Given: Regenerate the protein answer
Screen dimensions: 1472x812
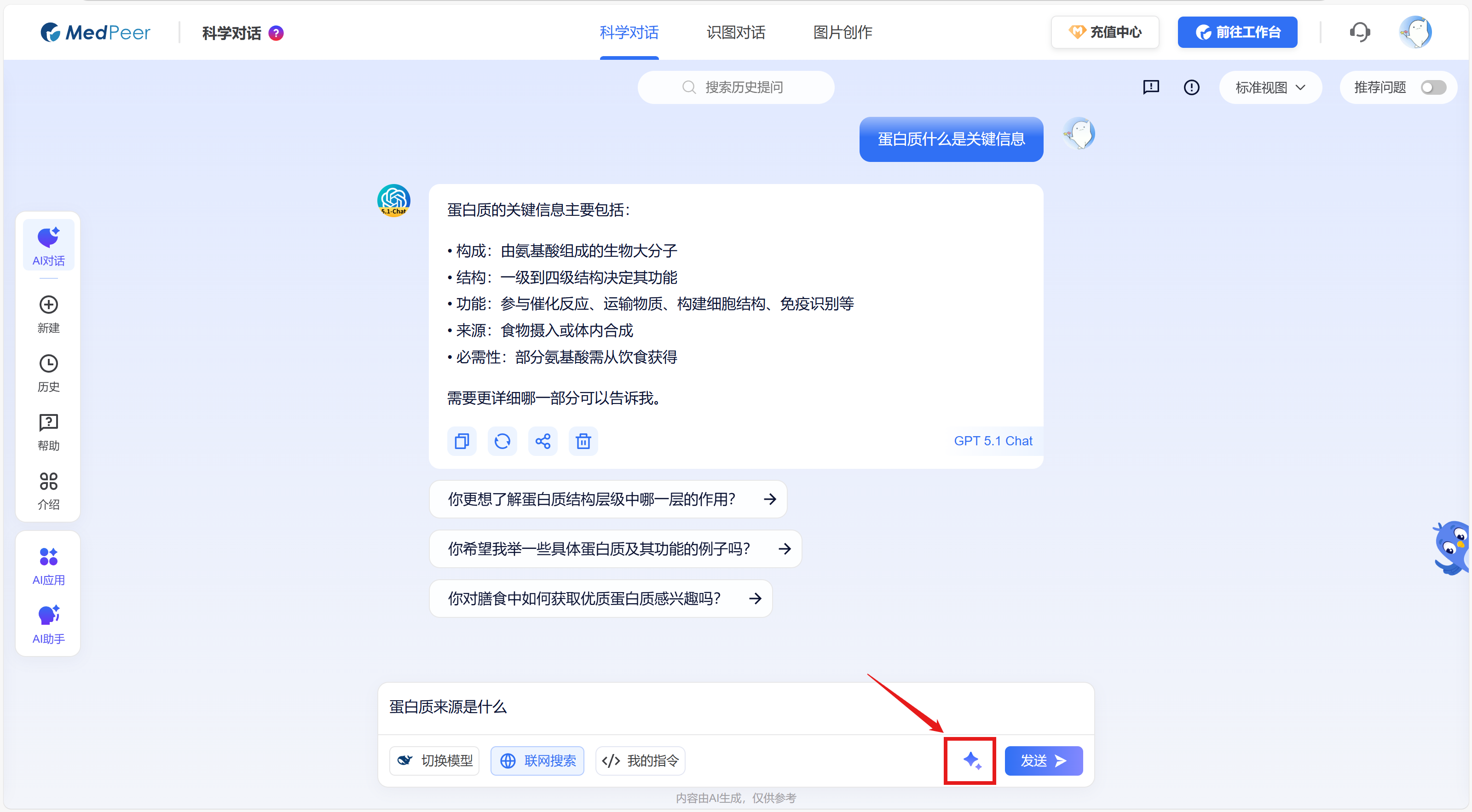Looking at the screenshot, I should (x=502, y=441).
